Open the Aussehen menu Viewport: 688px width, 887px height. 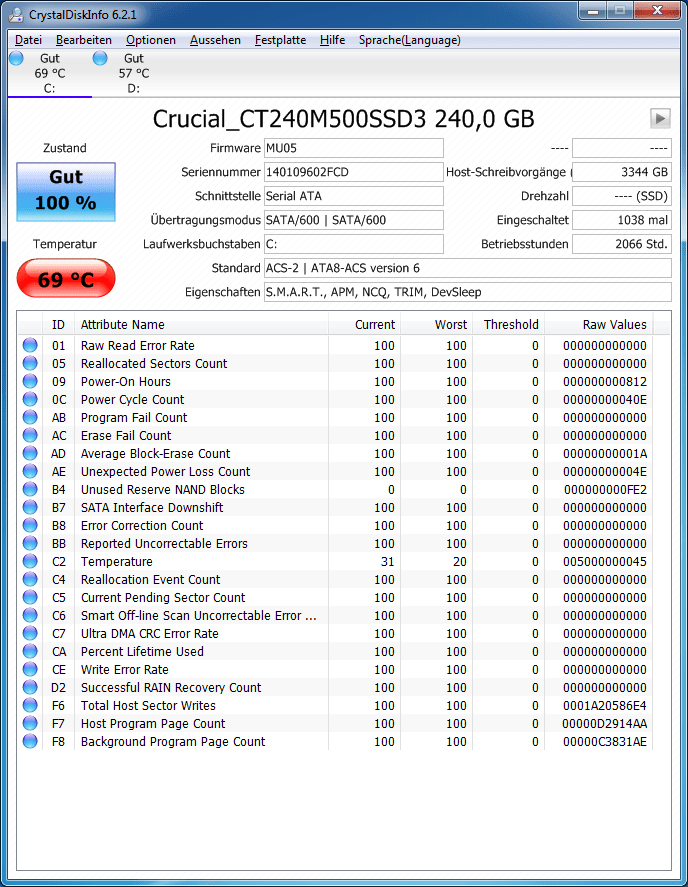[x=215, y=40]
